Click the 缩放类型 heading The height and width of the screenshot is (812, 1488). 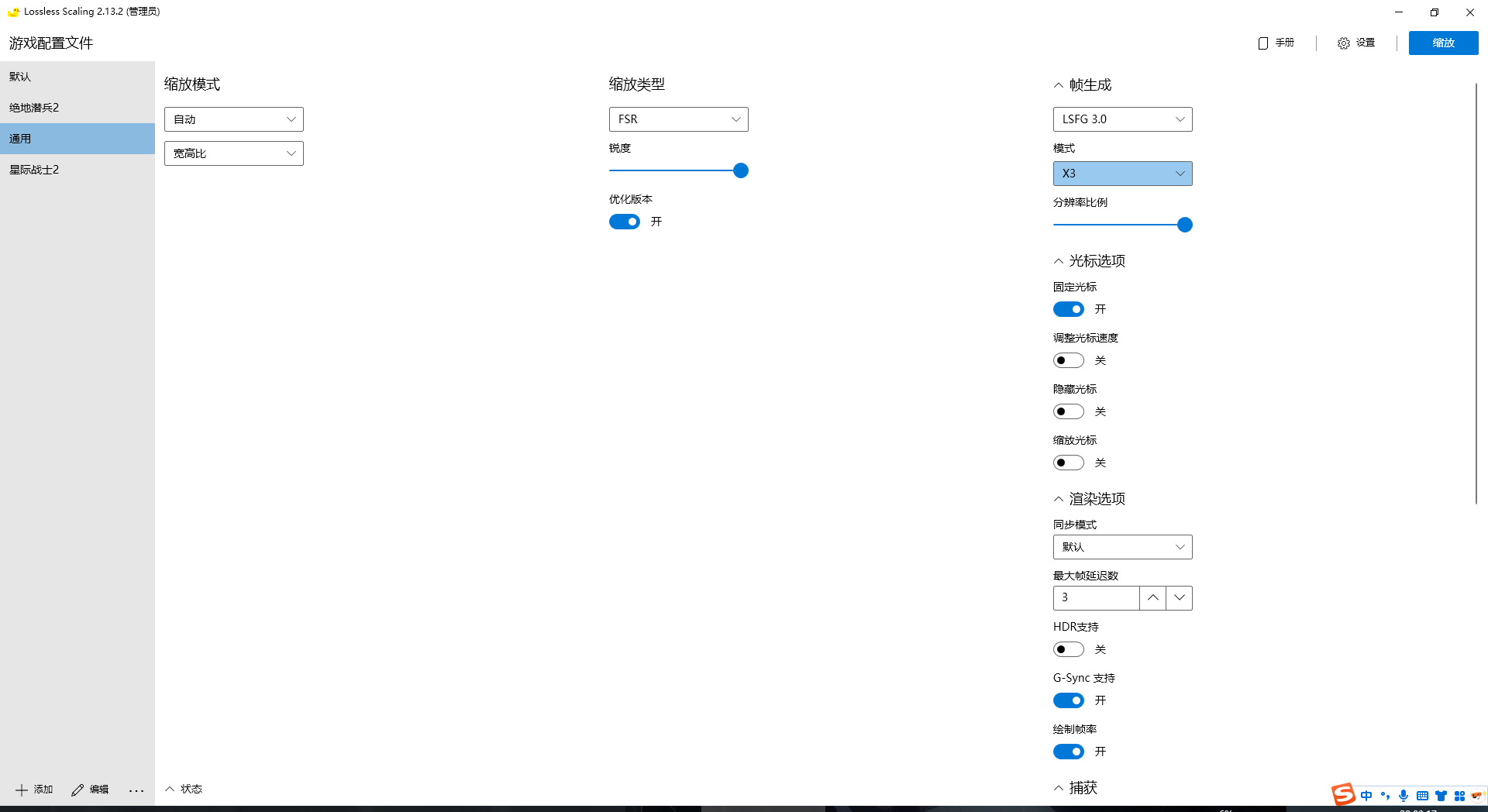637,84
